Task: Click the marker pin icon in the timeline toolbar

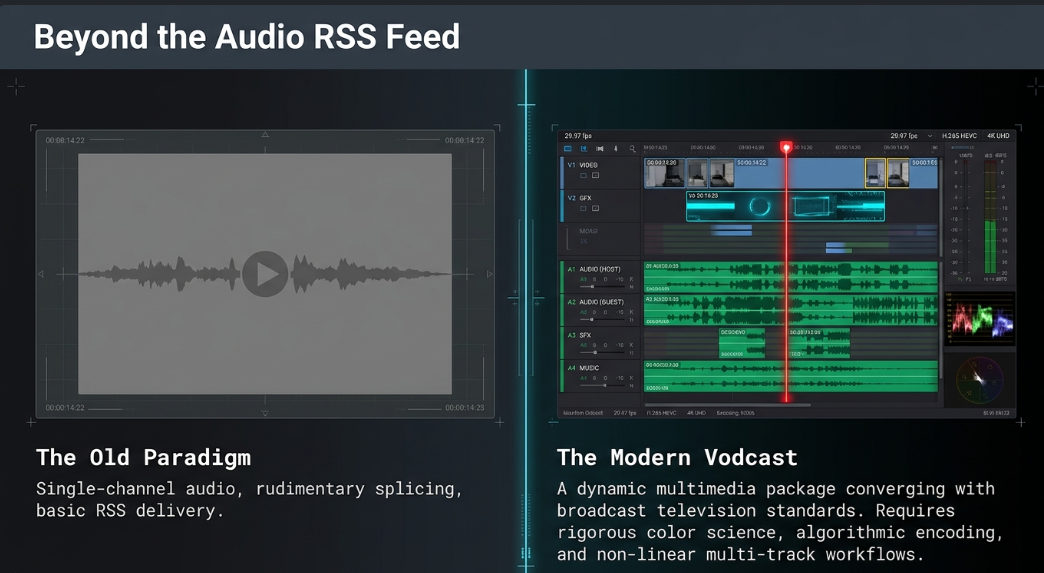Action: coord(616,148)
